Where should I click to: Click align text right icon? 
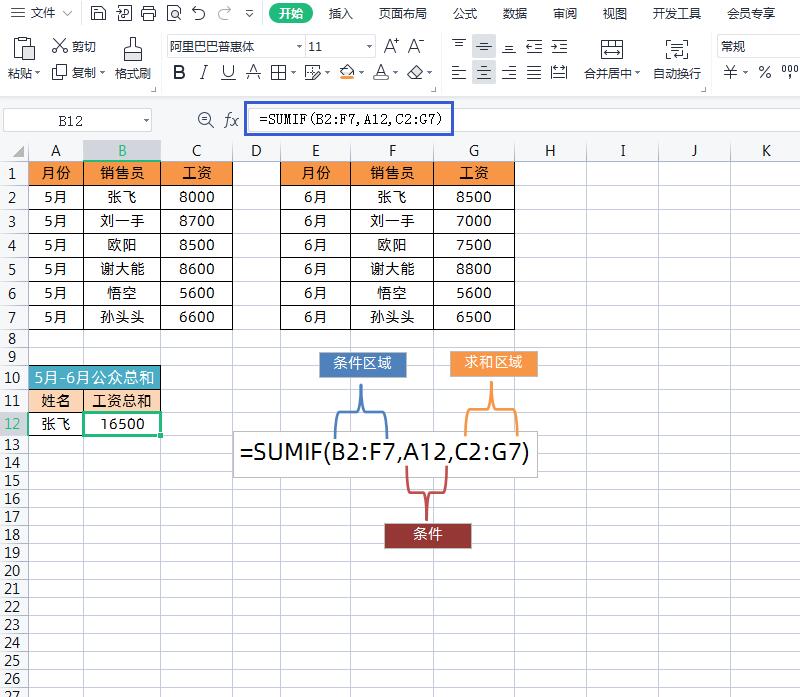click(x=509, y=72)
